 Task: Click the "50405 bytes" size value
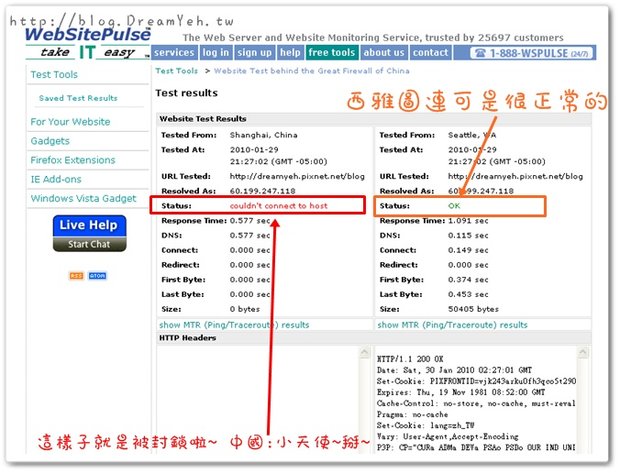(473, 309)
